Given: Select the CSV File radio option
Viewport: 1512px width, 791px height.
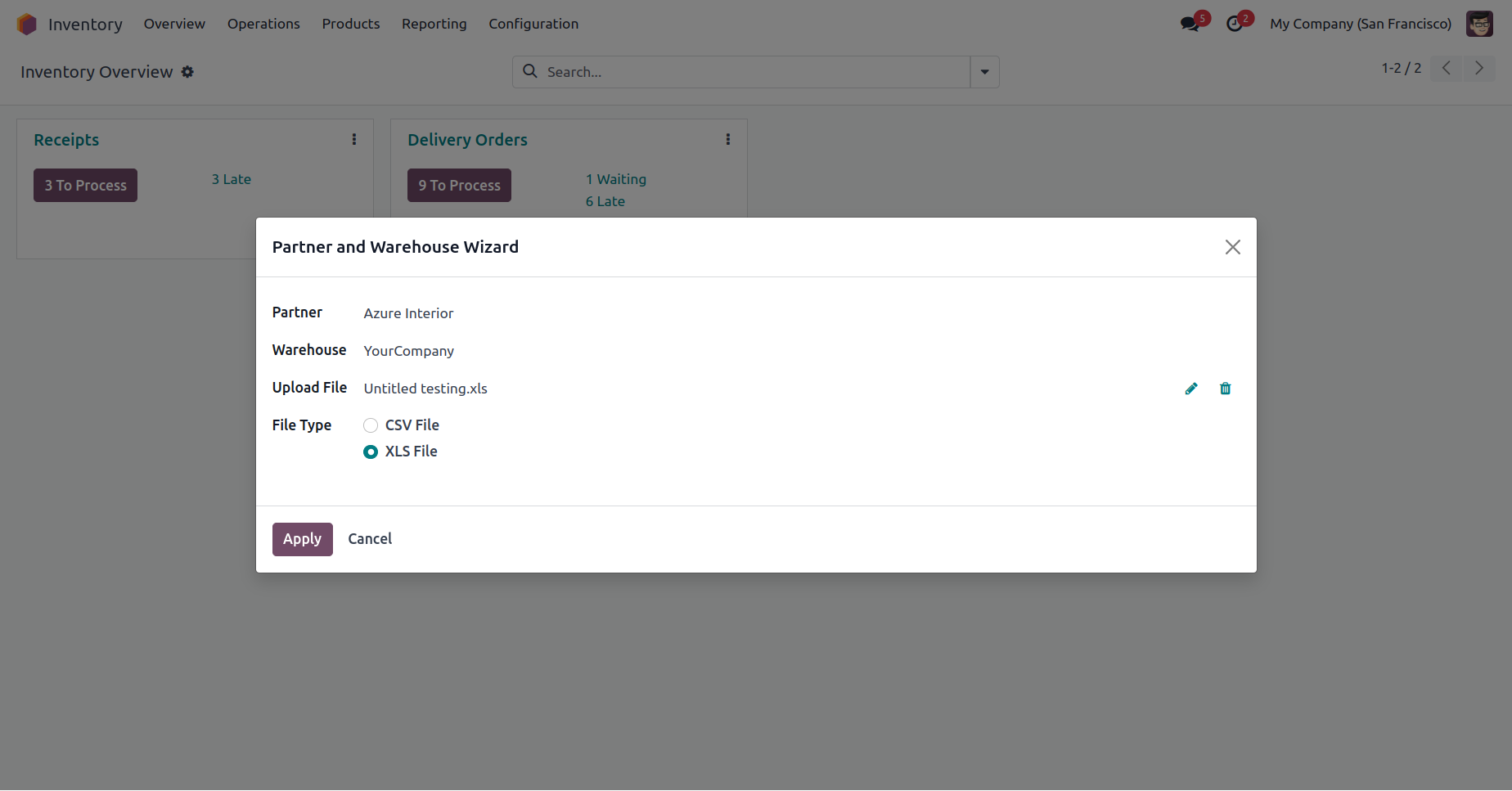Looking at the screenshot, I should click(x=371, y=425).
